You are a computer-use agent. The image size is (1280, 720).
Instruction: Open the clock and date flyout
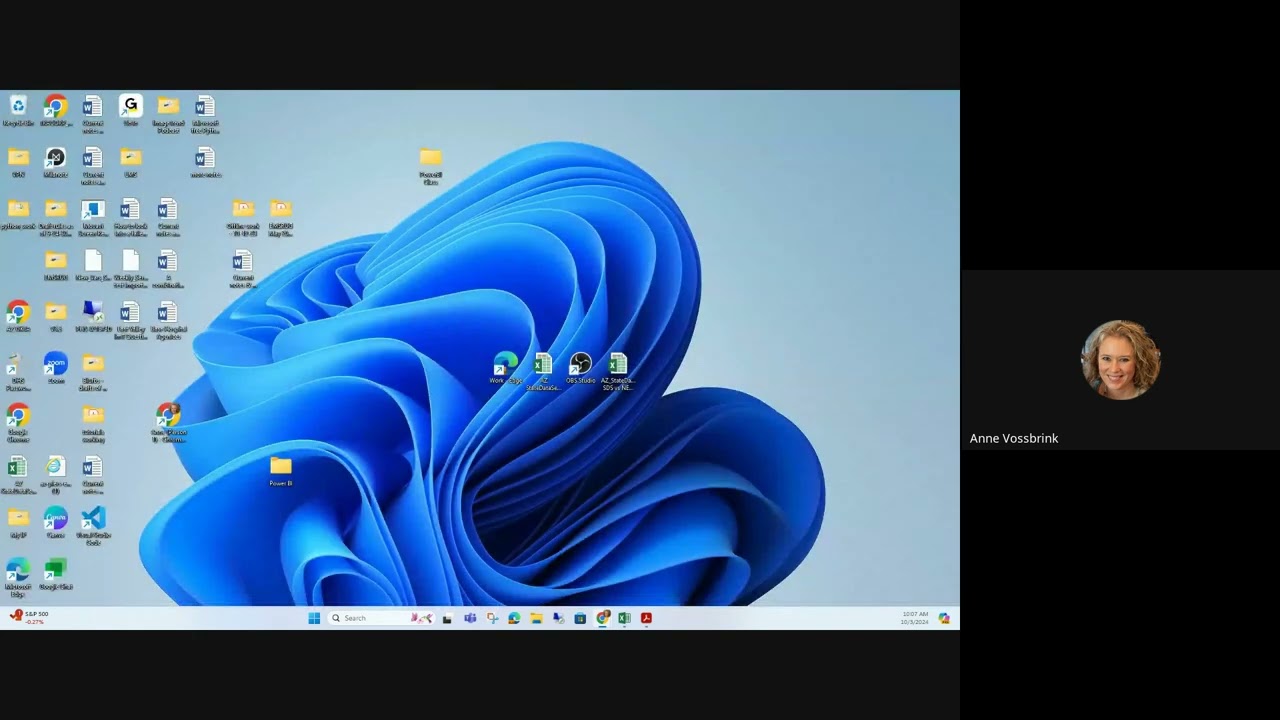914,618
